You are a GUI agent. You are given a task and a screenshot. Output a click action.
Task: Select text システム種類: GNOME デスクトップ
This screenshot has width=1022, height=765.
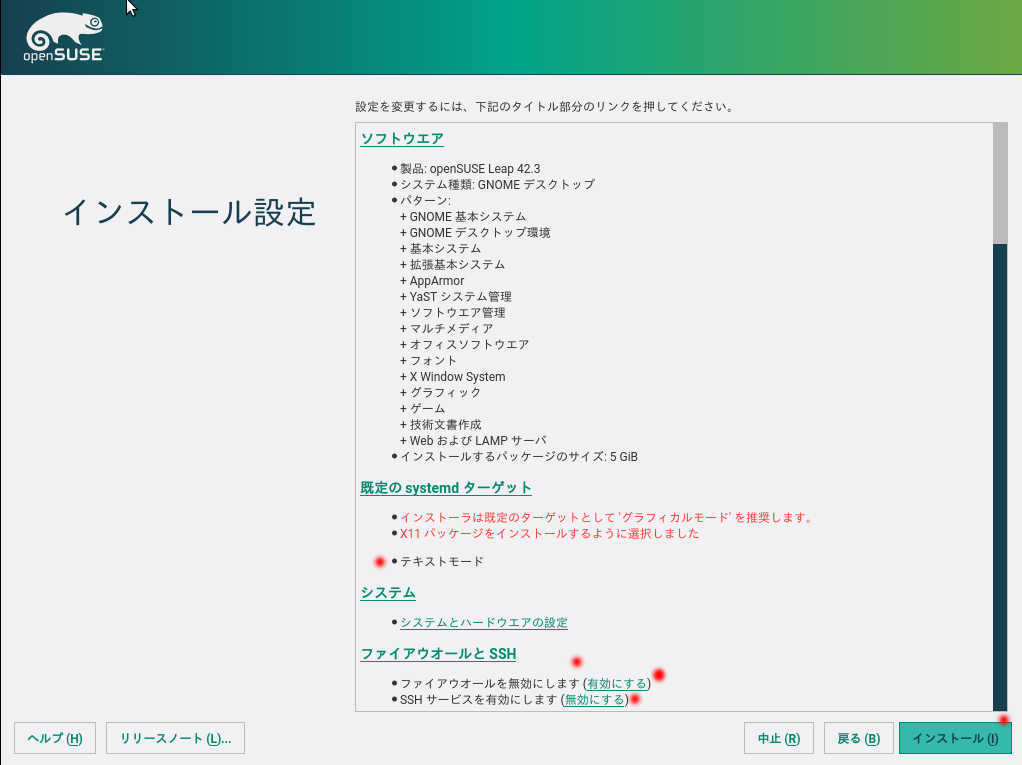pos(497,184)
